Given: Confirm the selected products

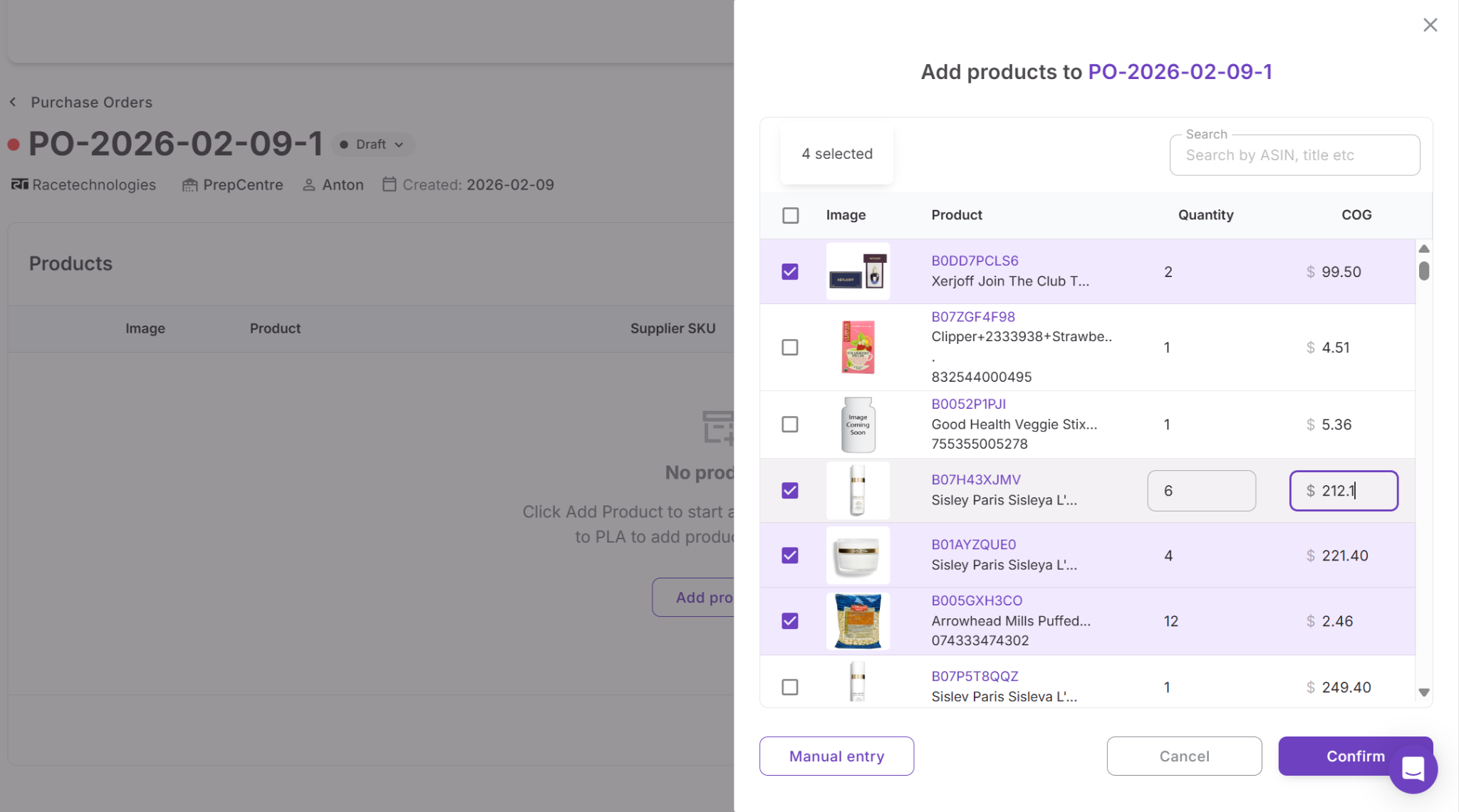Looking at the screenshot, I should (x=1332, y=756).
